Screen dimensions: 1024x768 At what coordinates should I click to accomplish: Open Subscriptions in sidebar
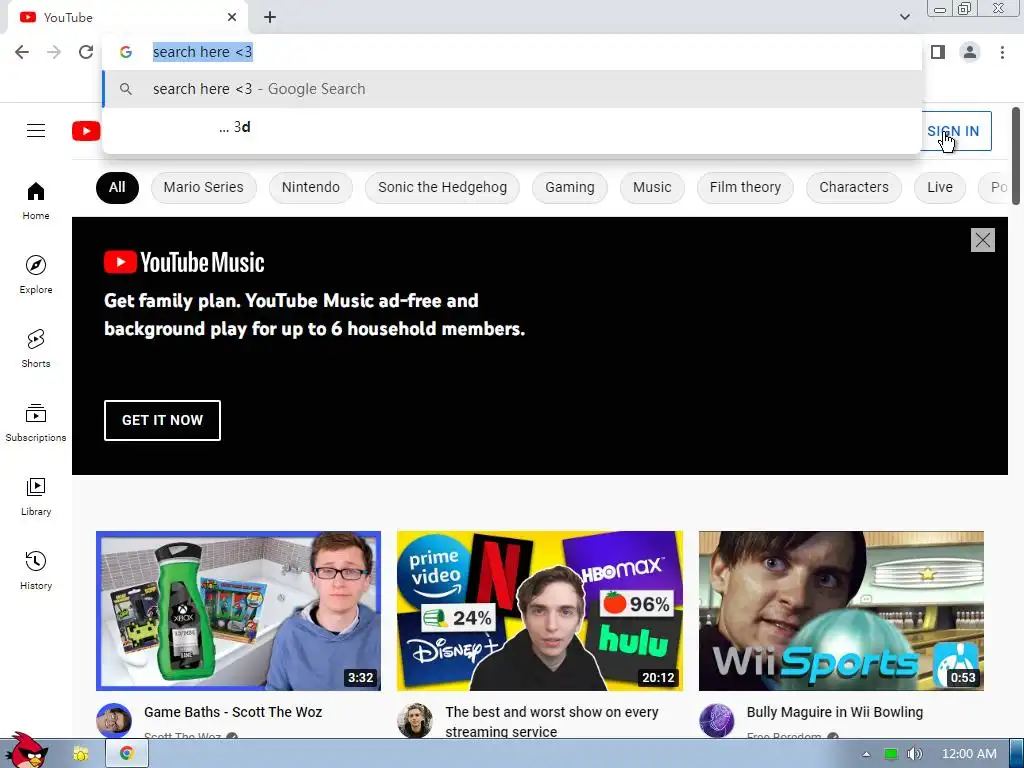click(x=36, y=423)
